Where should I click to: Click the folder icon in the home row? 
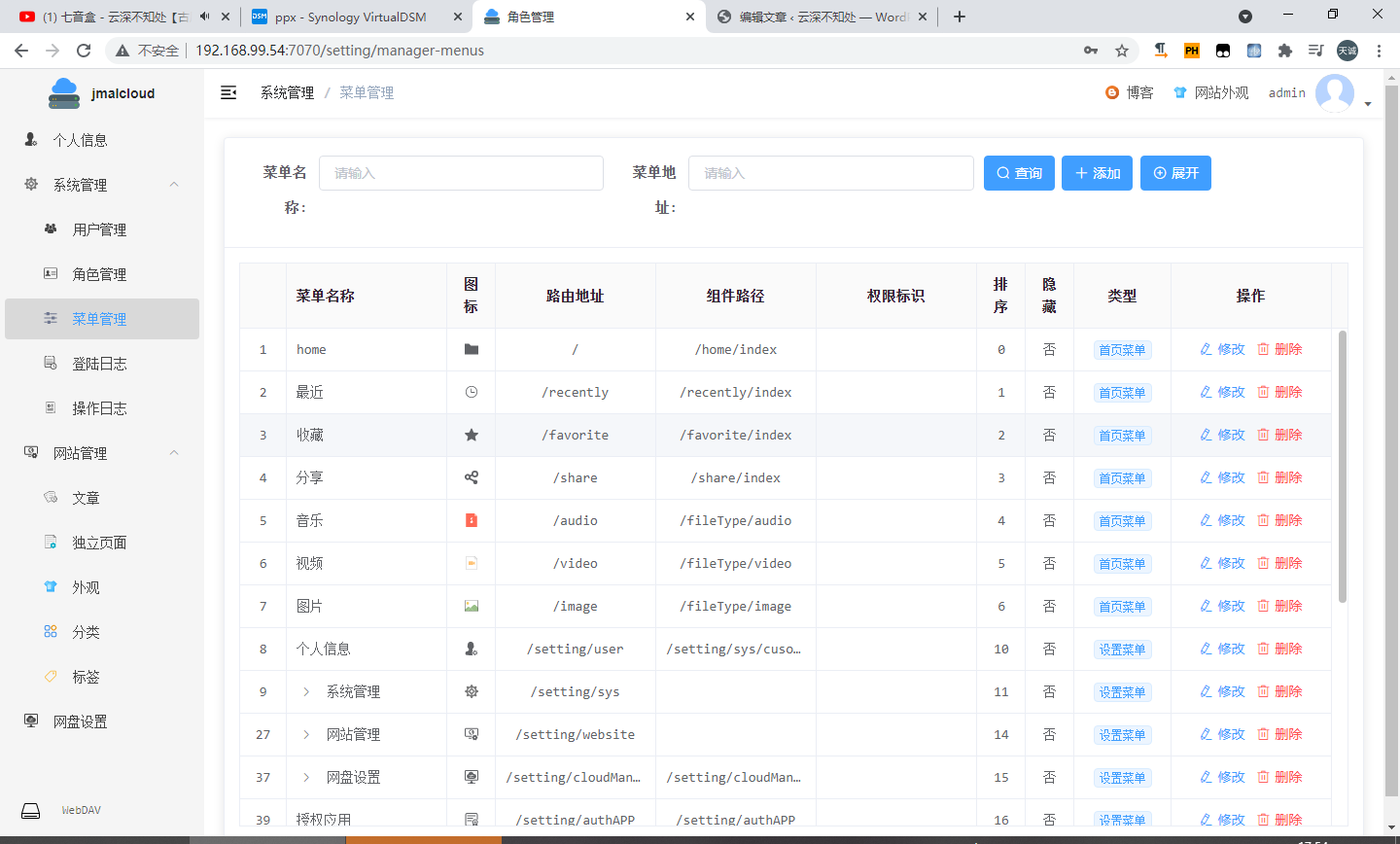pos(472,348)
